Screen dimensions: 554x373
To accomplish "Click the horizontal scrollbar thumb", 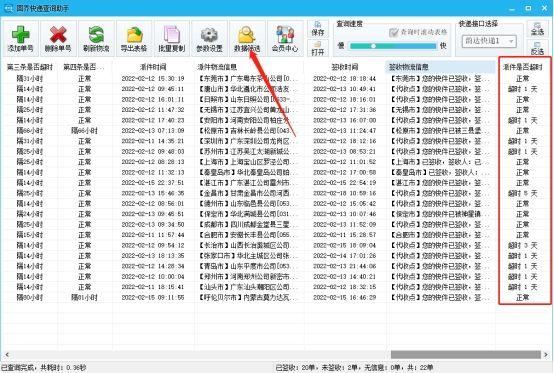I will click(466, 354).
